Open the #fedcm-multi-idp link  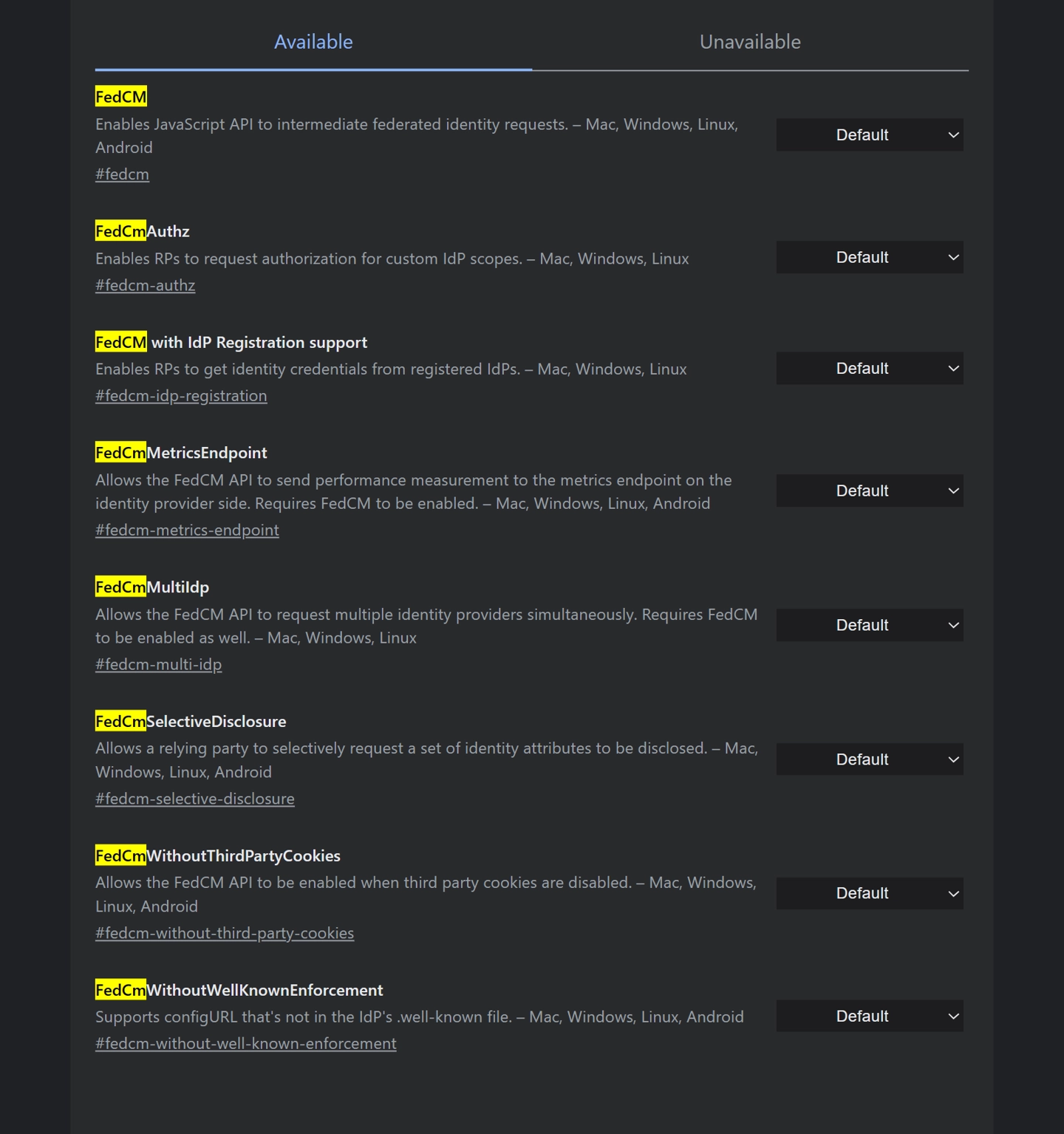[158, 665]
